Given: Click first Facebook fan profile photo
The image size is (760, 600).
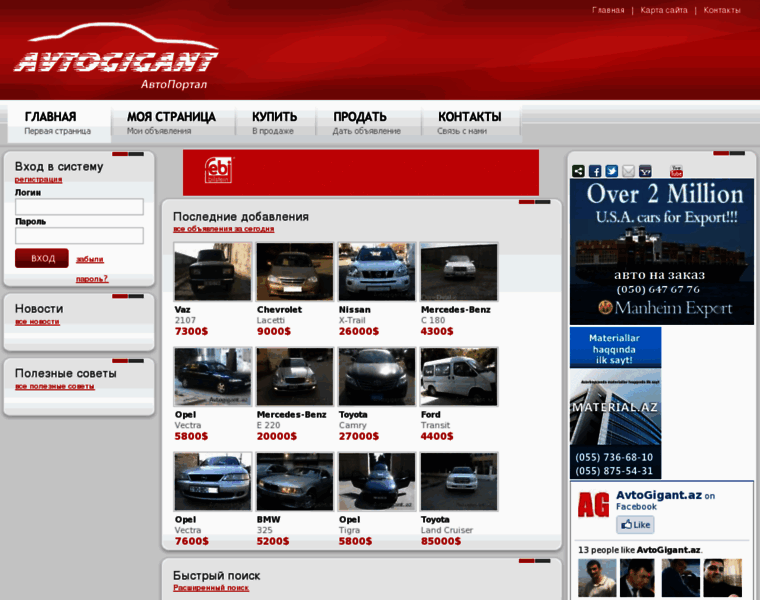Looking at the screenshot, I should pyautogui.click(x=597, y=578).
